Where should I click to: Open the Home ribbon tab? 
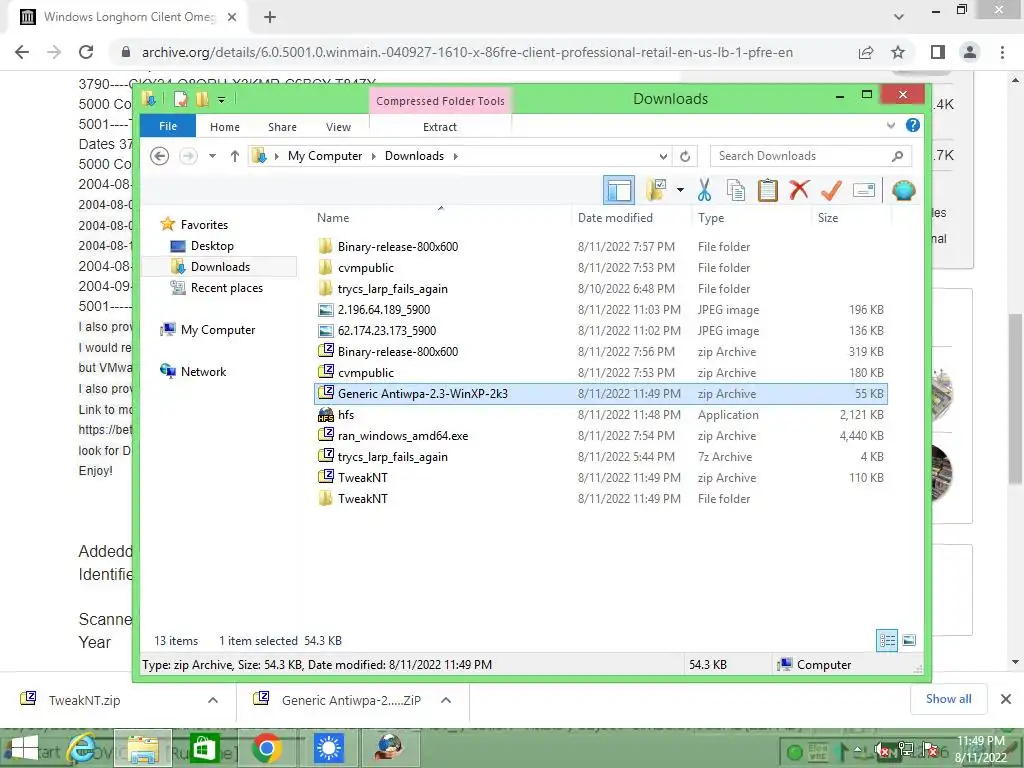(225, 127)
